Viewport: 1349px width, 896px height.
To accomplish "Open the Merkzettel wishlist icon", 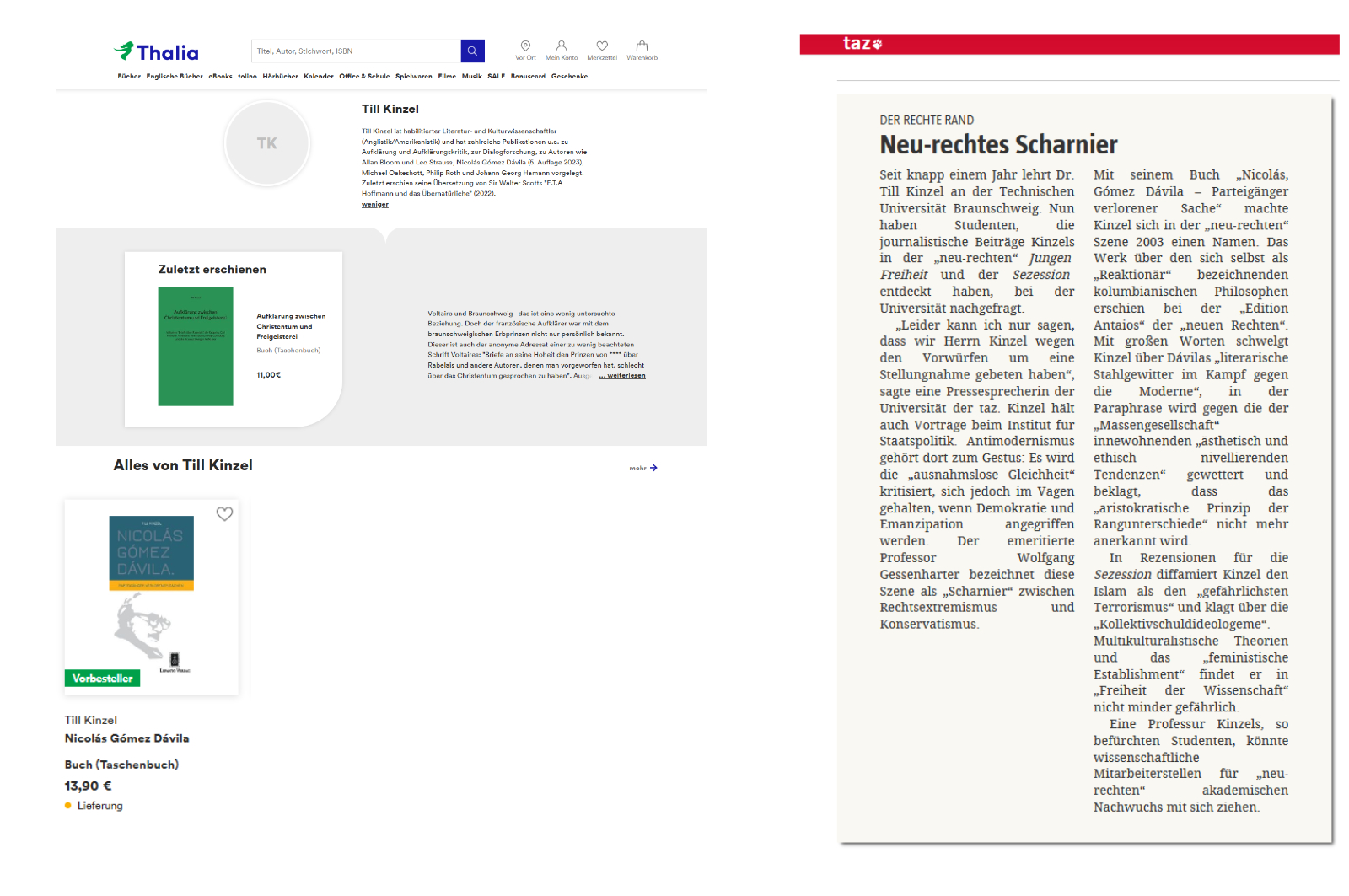I will (x=602, y=50).
